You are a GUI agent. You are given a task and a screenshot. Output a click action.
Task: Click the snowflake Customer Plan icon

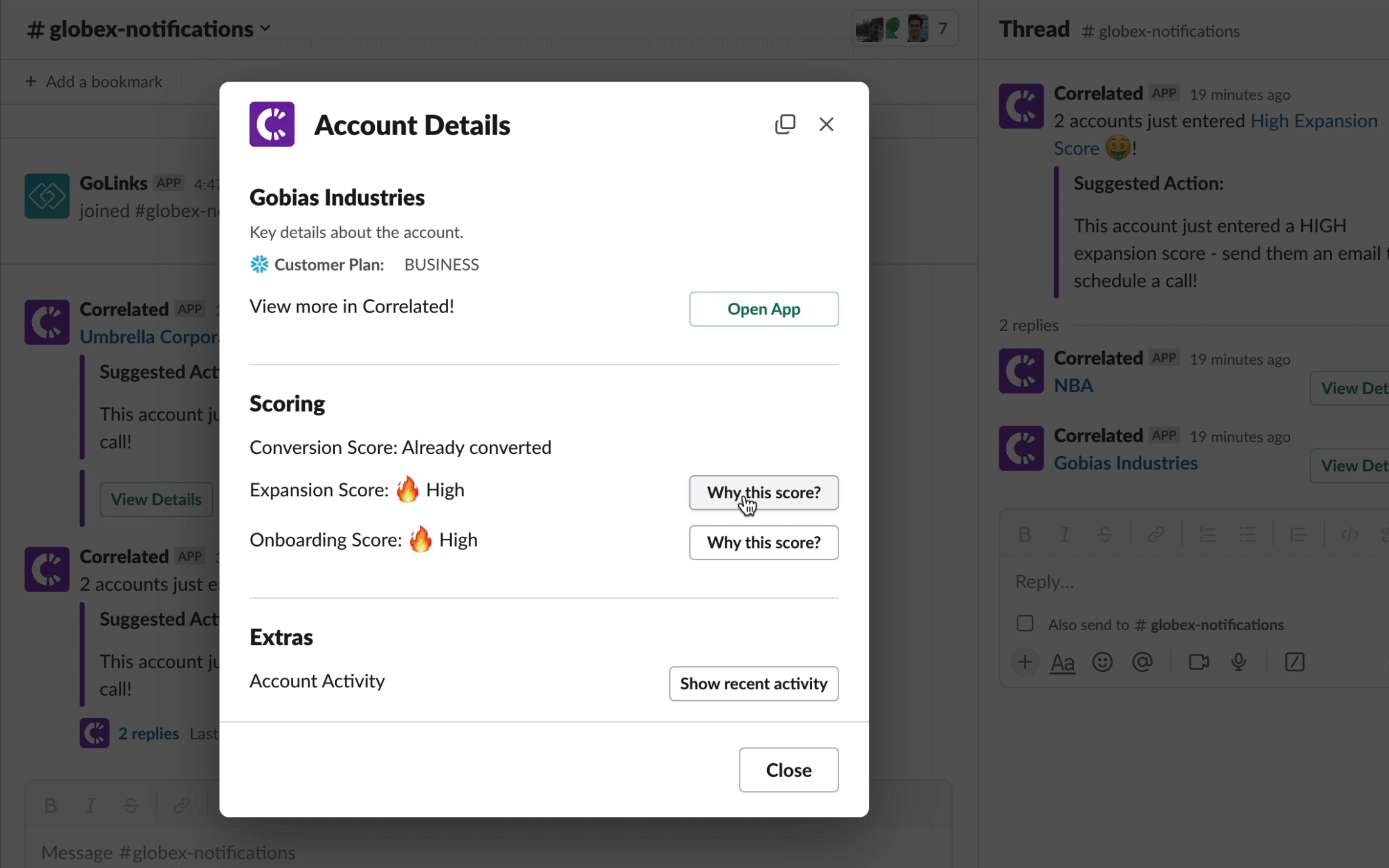(x=259, y=264)
